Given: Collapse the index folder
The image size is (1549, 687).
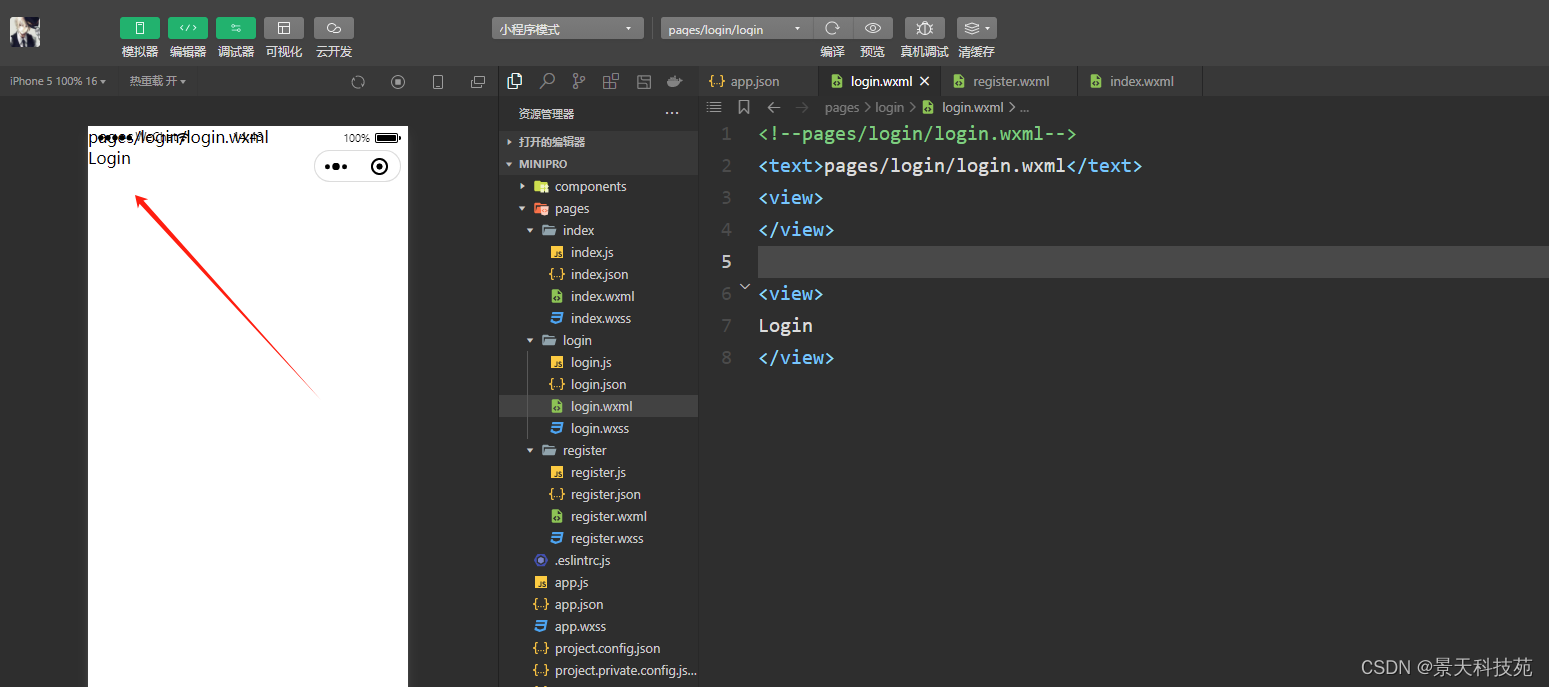Looking at the screenshot, I should tap(598, 230).
